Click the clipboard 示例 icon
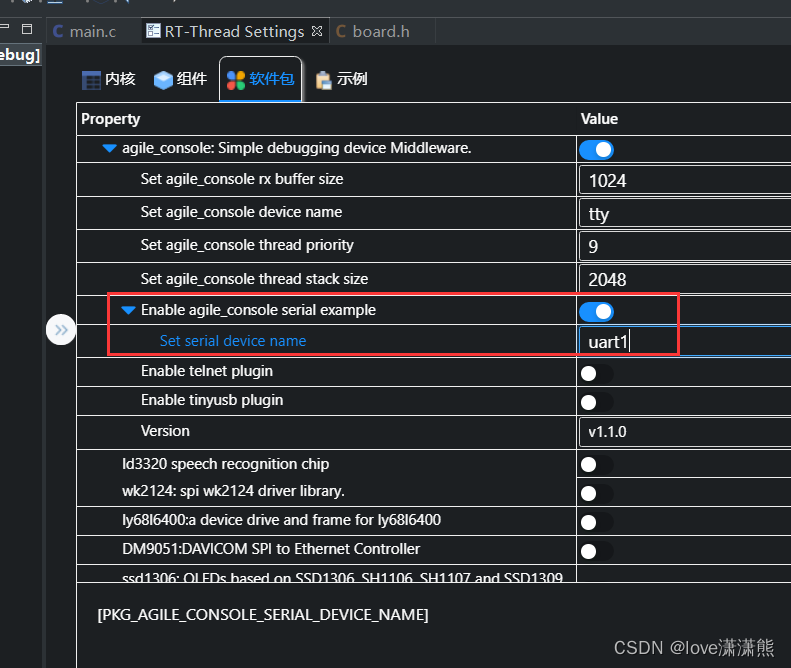 [323, 80]
